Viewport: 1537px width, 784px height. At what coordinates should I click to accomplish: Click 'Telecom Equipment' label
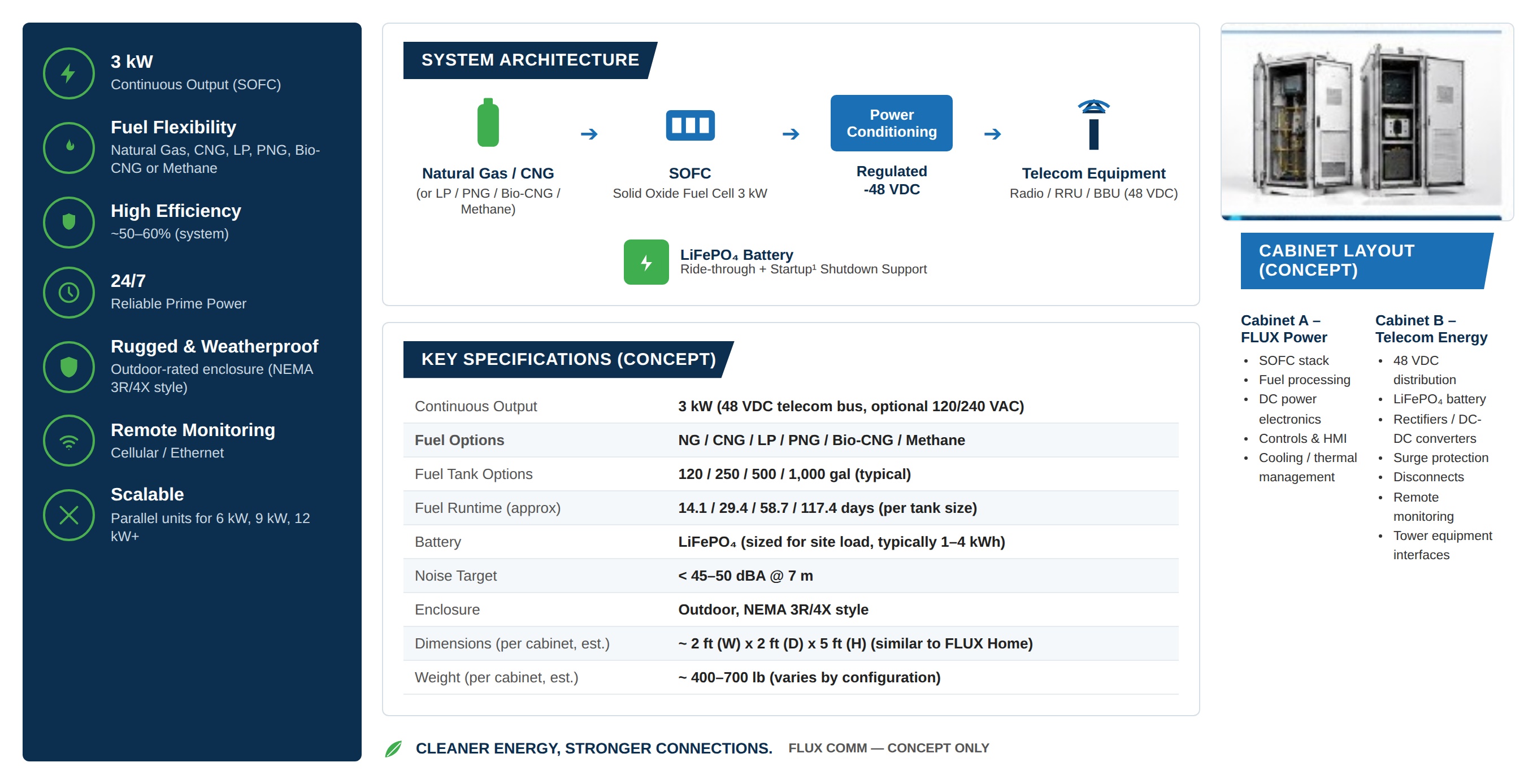pos(1093,173)
